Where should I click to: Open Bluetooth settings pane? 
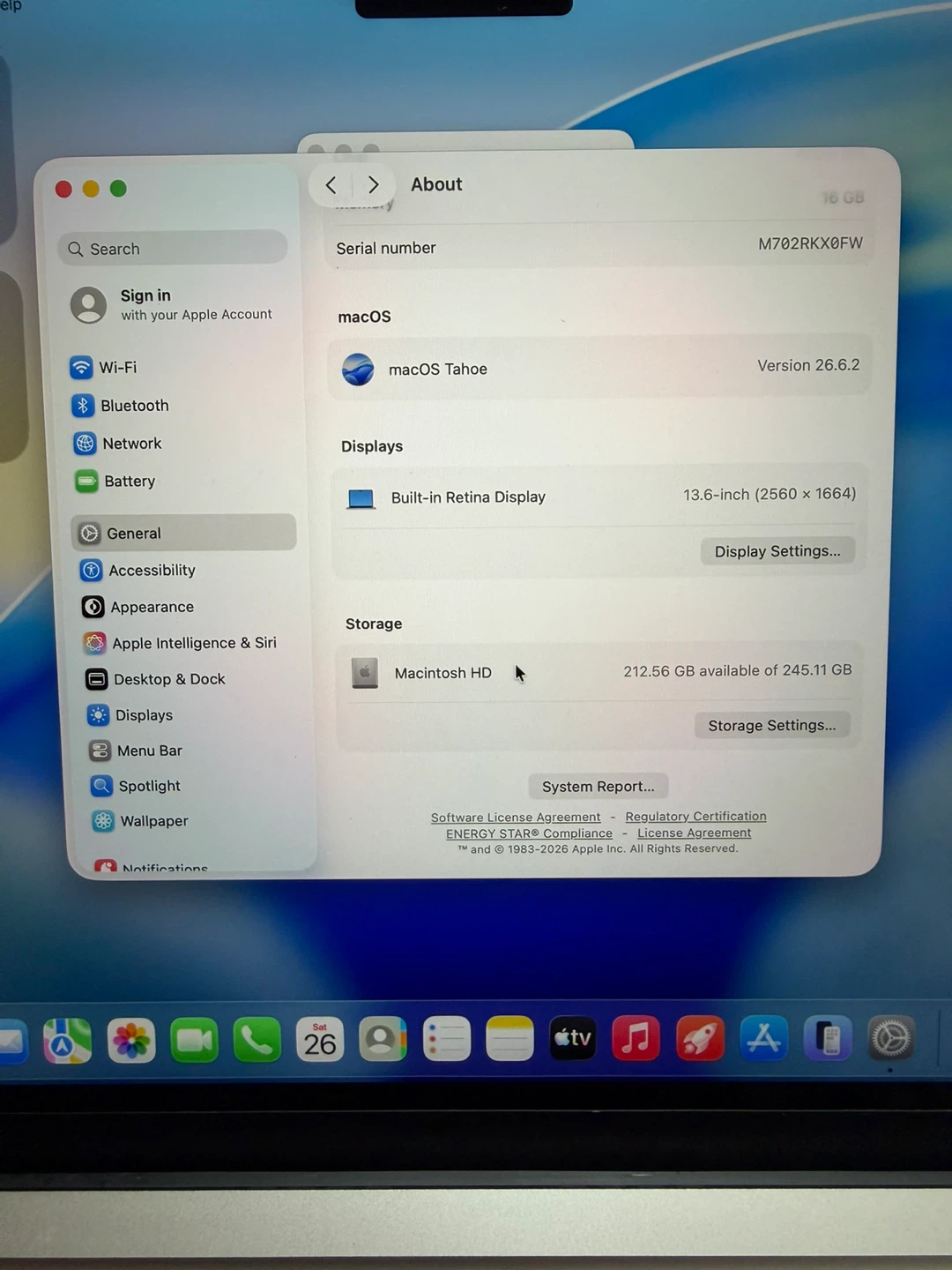point(121,406)
